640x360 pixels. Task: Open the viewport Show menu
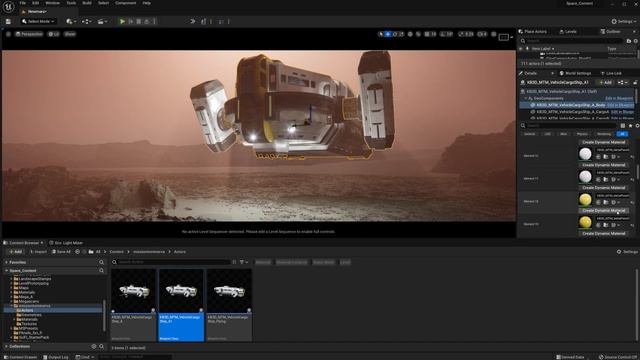coord(70,34)
